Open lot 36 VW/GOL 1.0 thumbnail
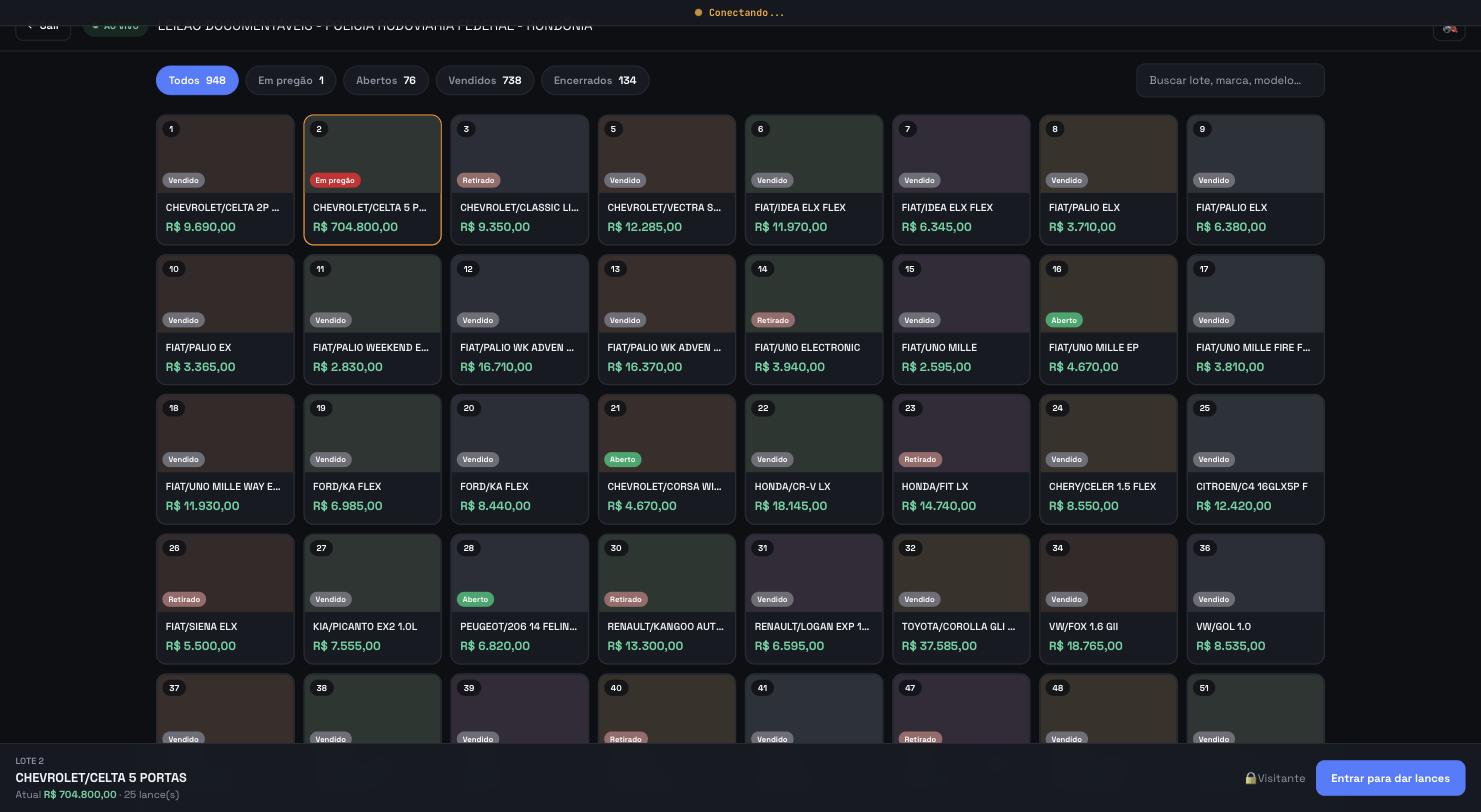The height and width of the screenshot is (812, 1481). 1256,573
